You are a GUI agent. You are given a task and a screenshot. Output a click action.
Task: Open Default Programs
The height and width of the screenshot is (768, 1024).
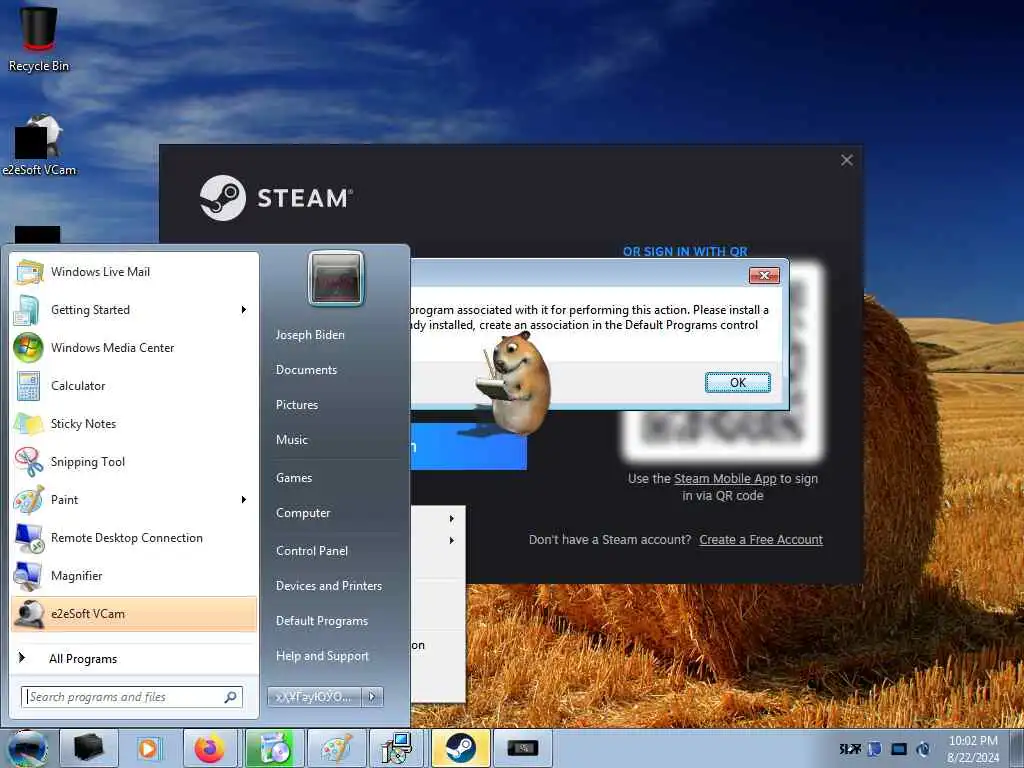point(322,621)
